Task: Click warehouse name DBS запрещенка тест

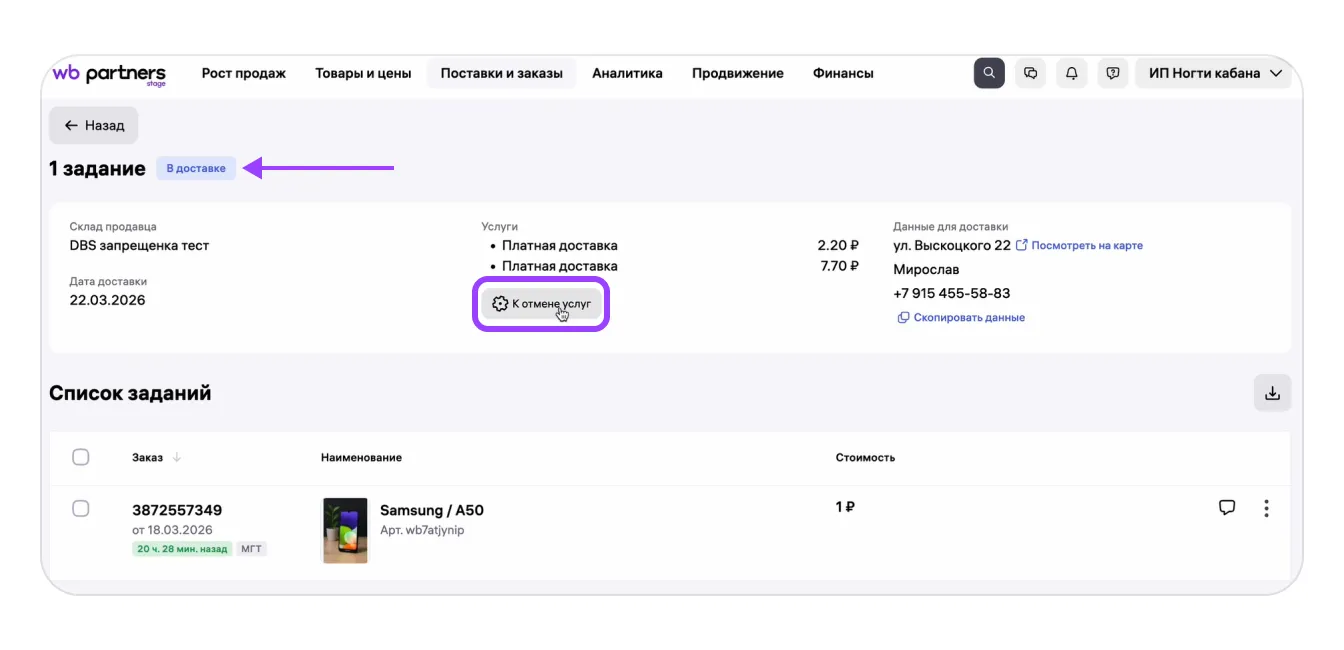Action: point(139,245)
